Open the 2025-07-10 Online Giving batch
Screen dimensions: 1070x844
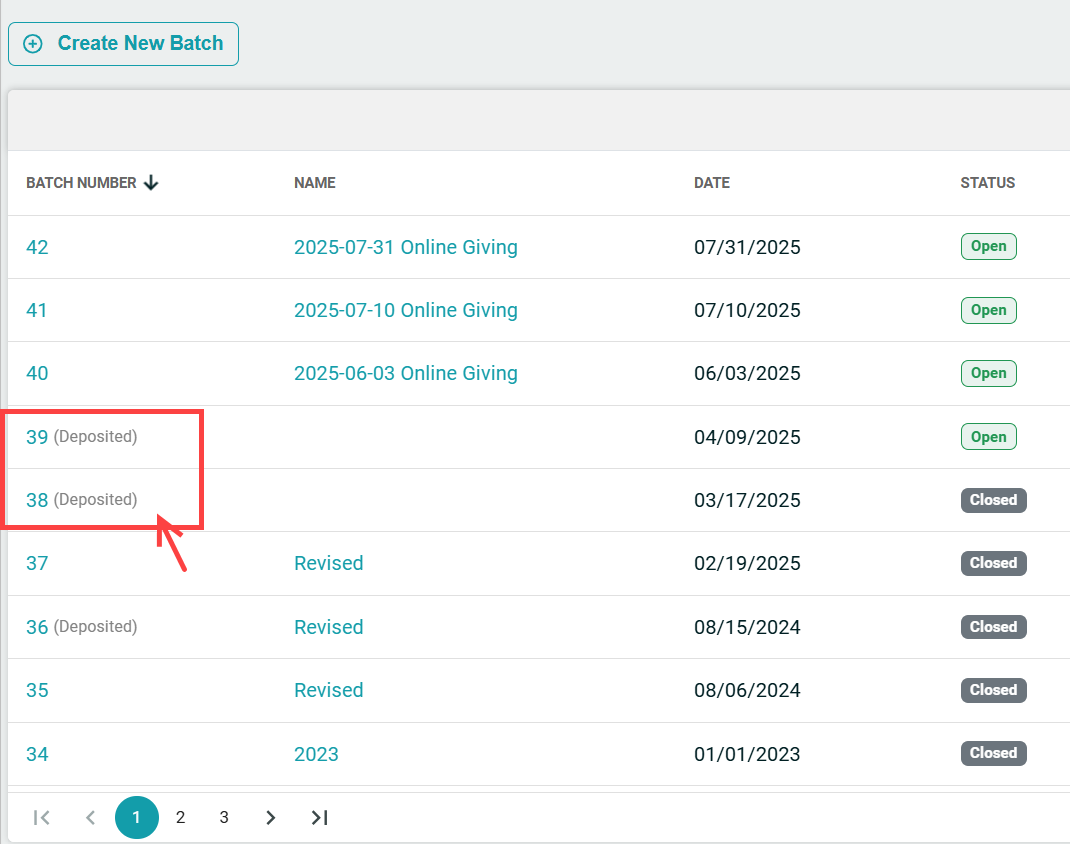coord(405,310)
